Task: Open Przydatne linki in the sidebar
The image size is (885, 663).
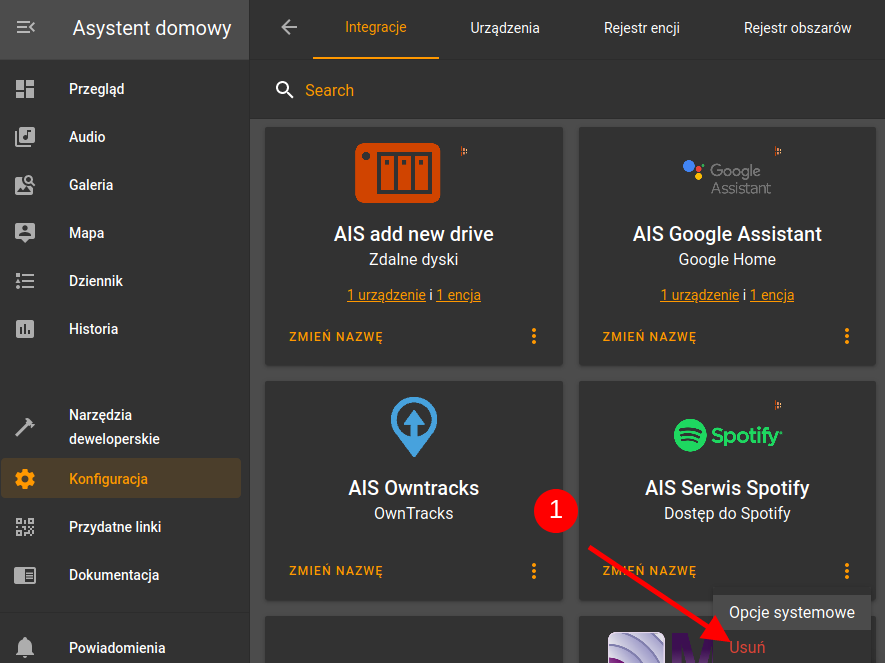Action: tap(121, 527)
